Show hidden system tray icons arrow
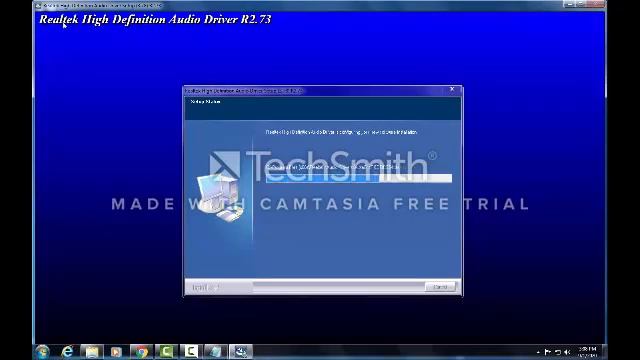This screenshot has height=360, width=640. tap(538, 352)
